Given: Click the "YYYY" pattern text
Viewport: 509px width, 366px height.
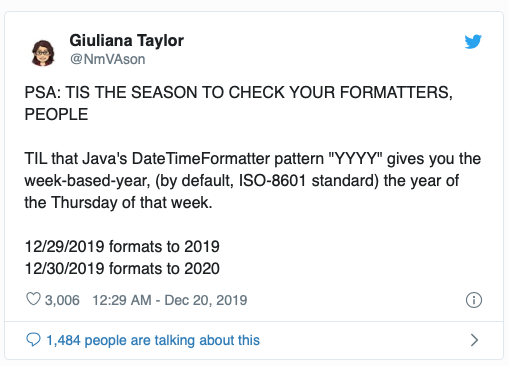Looking at the screenshot, I should tap(355, 159).
